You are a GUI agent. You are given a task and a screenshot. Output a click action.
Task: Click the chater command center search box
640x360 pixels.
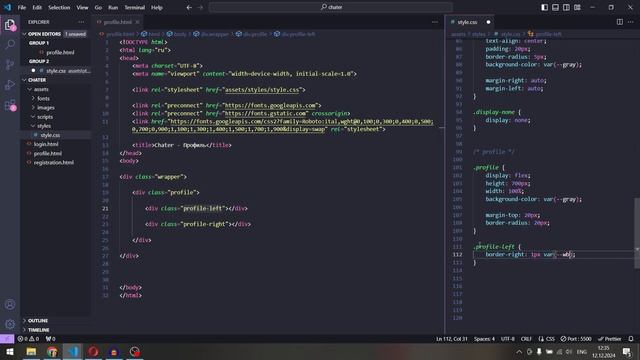tap(331, 7)
